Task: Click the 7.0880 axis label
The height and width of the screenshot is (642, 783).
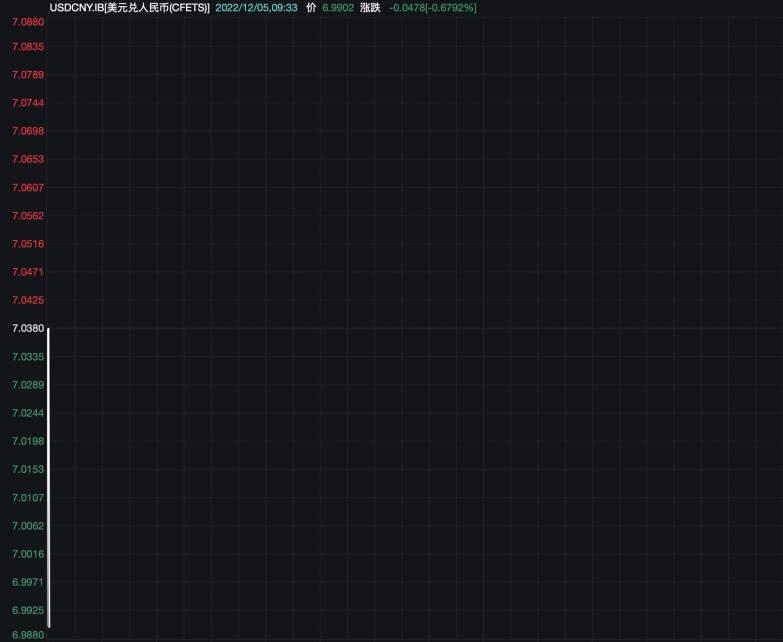Action: click(x=28, y=22)
